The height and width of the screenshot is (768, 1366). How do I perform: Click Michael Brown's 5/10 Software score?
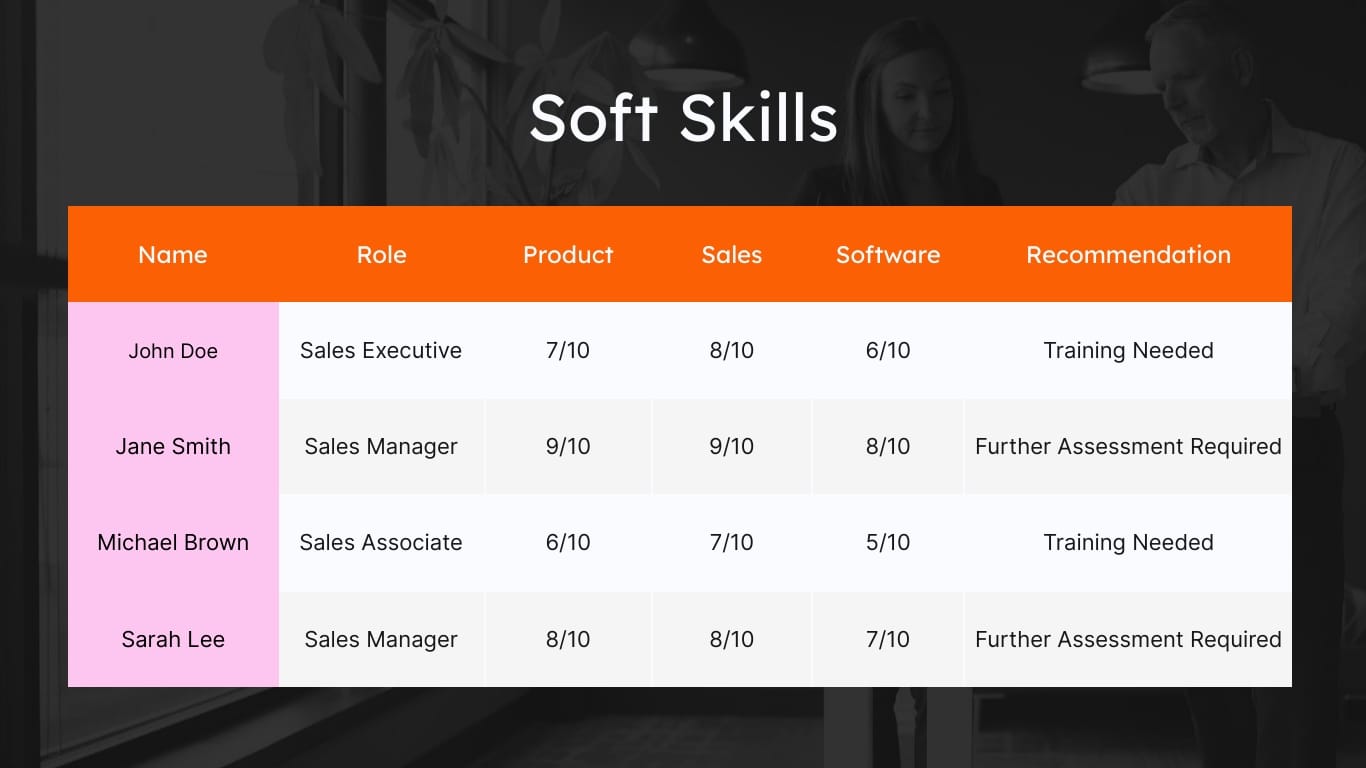(x=888, y=542)
